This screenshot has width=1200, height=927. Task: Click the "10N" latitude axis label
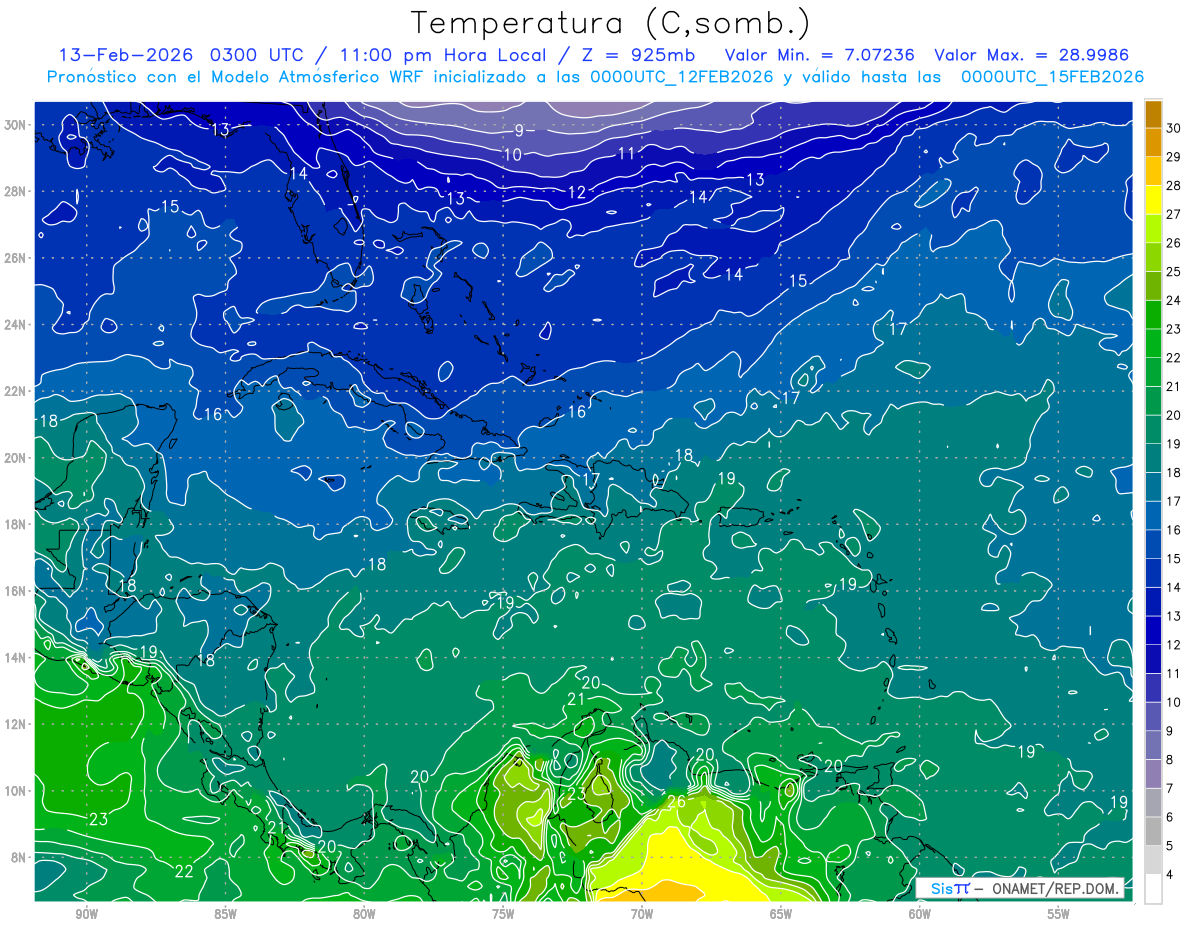15,791
